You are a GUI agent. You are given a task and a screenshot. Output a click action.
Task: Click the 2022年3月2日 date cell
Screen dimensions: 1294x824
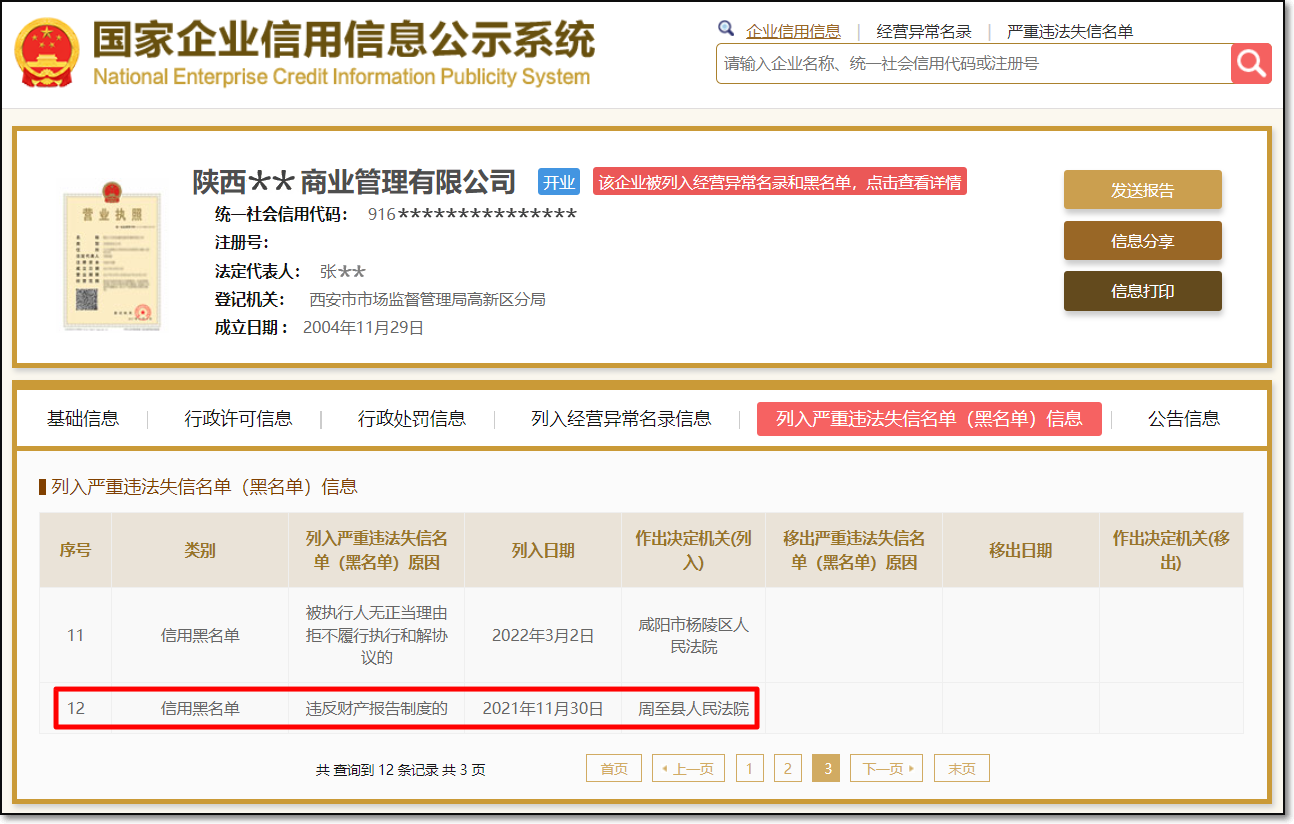point(543,635)
